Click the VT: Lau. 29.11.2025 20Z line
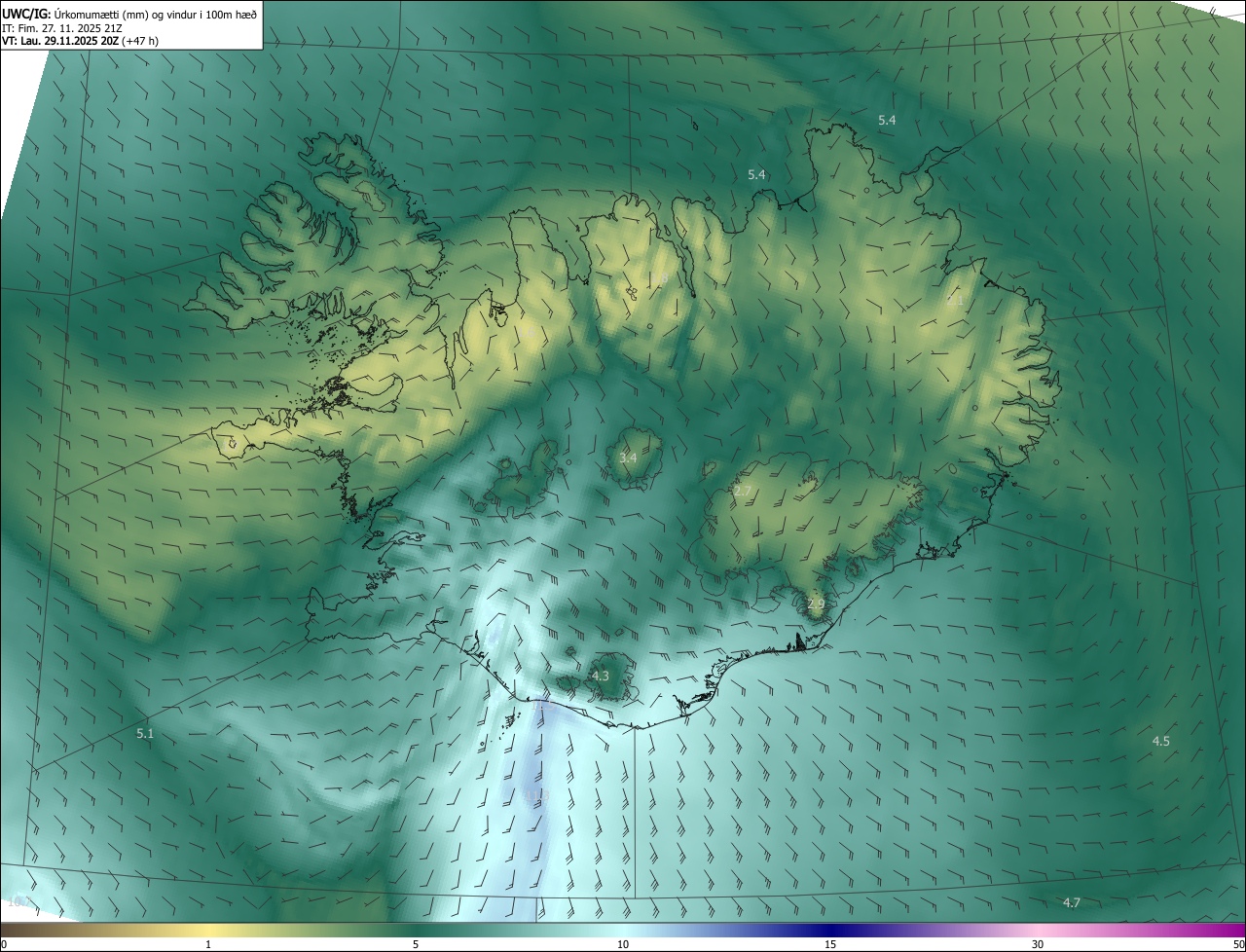Viewport: 1246px width, 952px height. (81, 41)
